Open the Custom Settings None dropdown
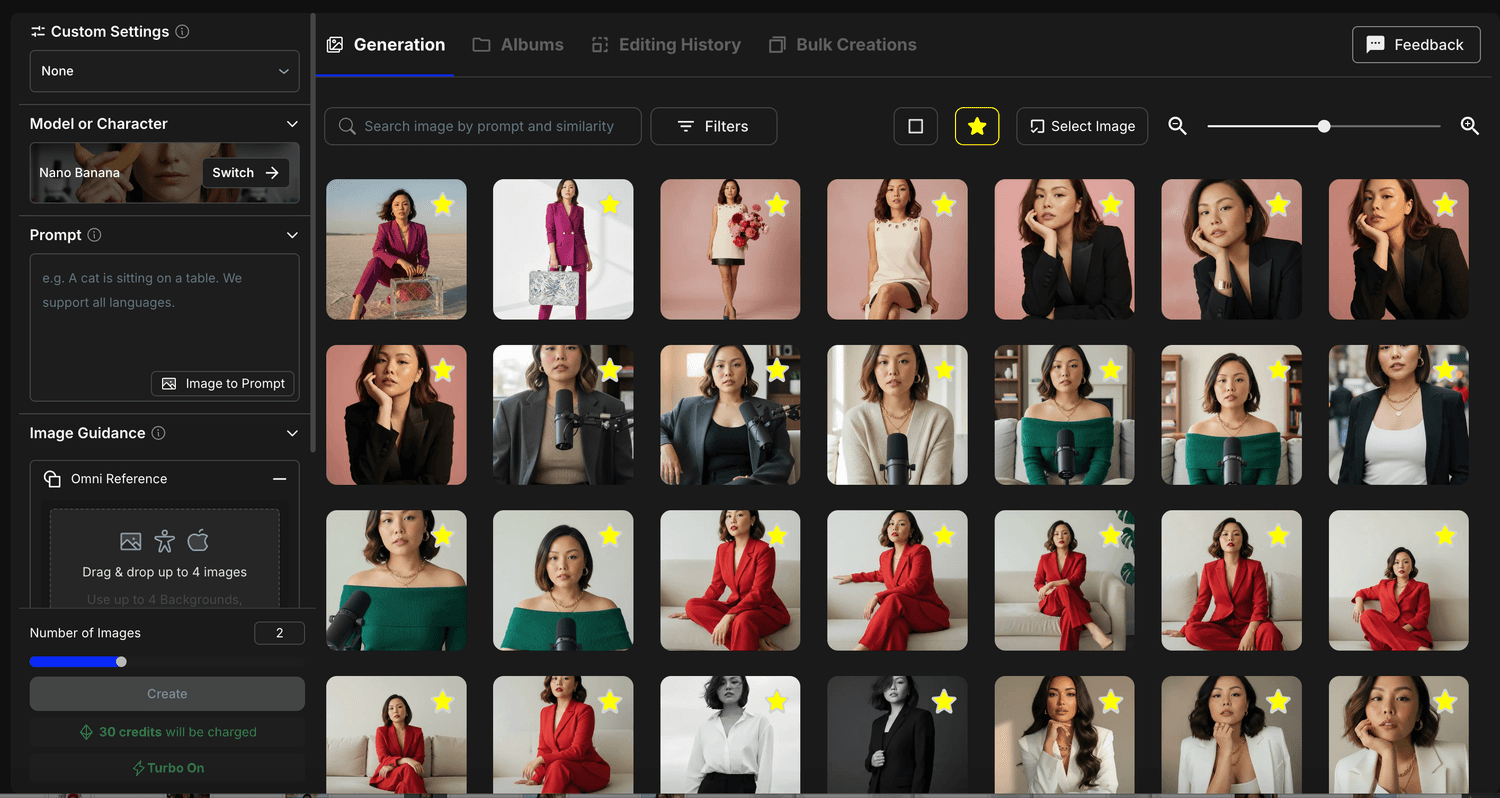The height and width of the screenshot is (798, 1500). 165,71
